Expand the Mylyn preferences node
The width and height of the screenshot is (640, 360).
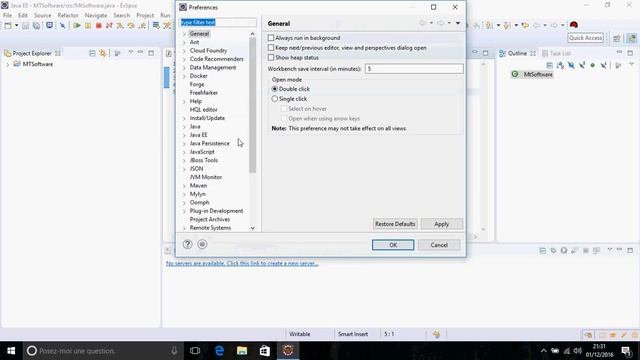click(x=184, y=194)
